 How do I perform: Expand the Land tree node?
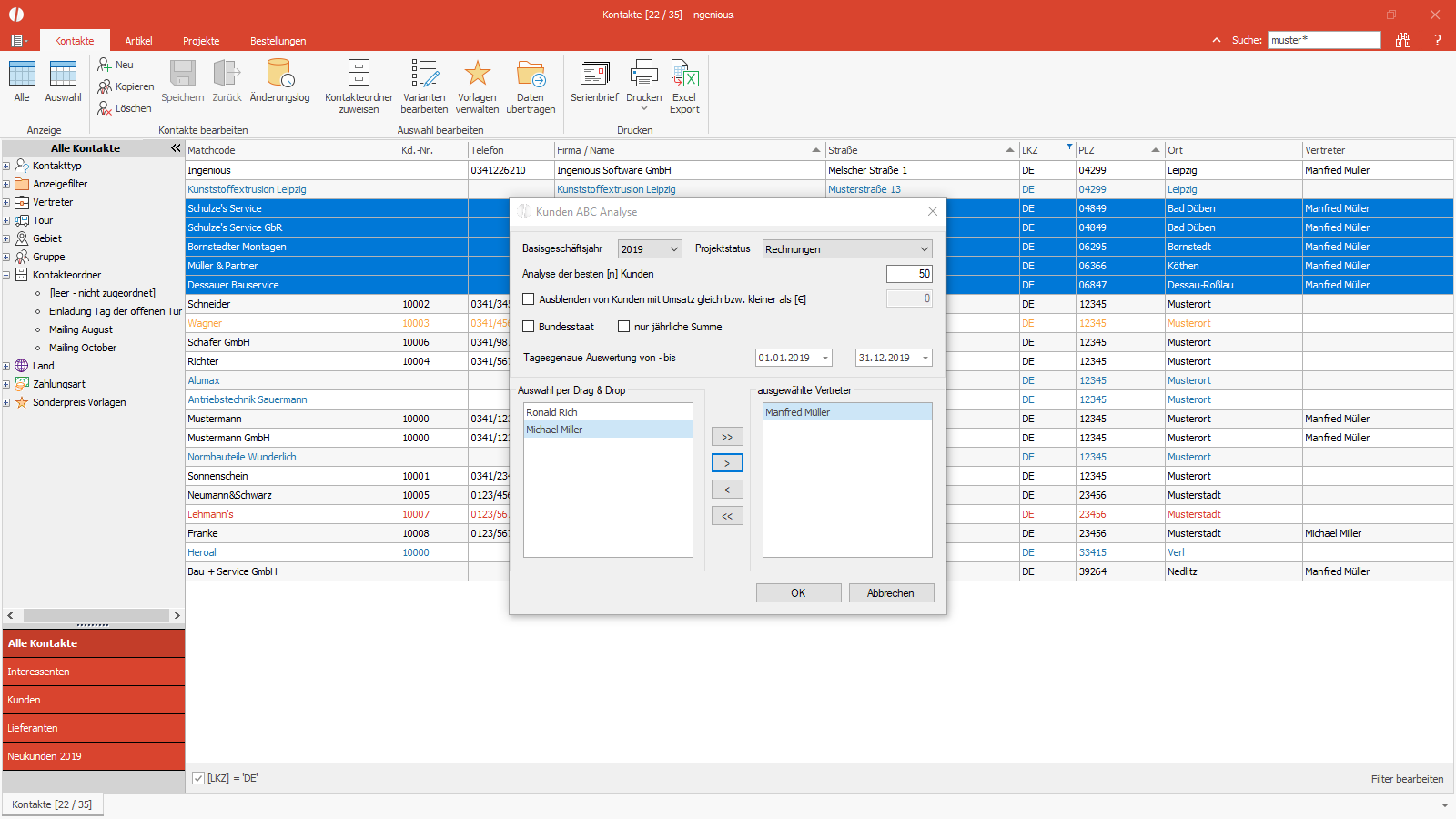point(6,366)
